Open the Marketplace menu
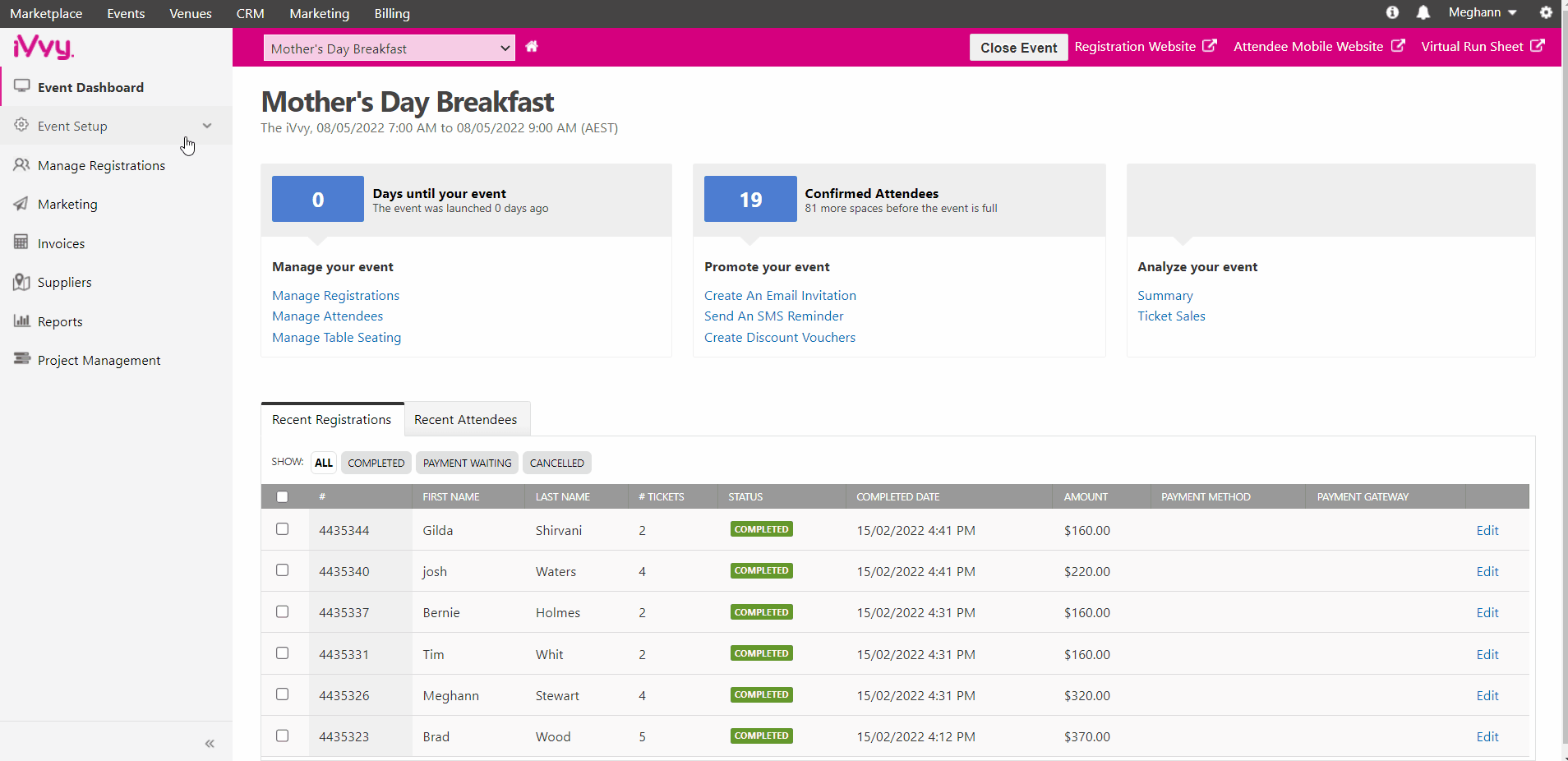1568x761 pixels. [46, 13]
